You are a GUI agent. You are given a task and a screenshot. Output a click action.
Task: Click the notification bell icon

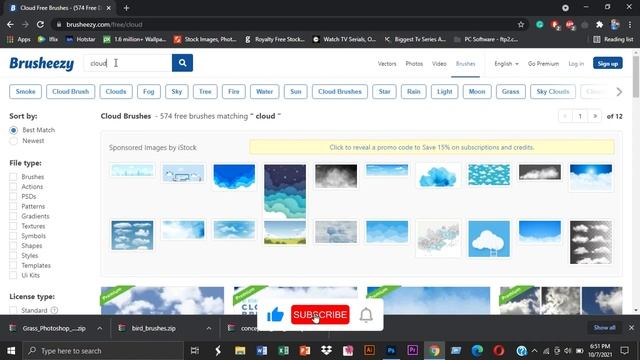pos(366,315)
